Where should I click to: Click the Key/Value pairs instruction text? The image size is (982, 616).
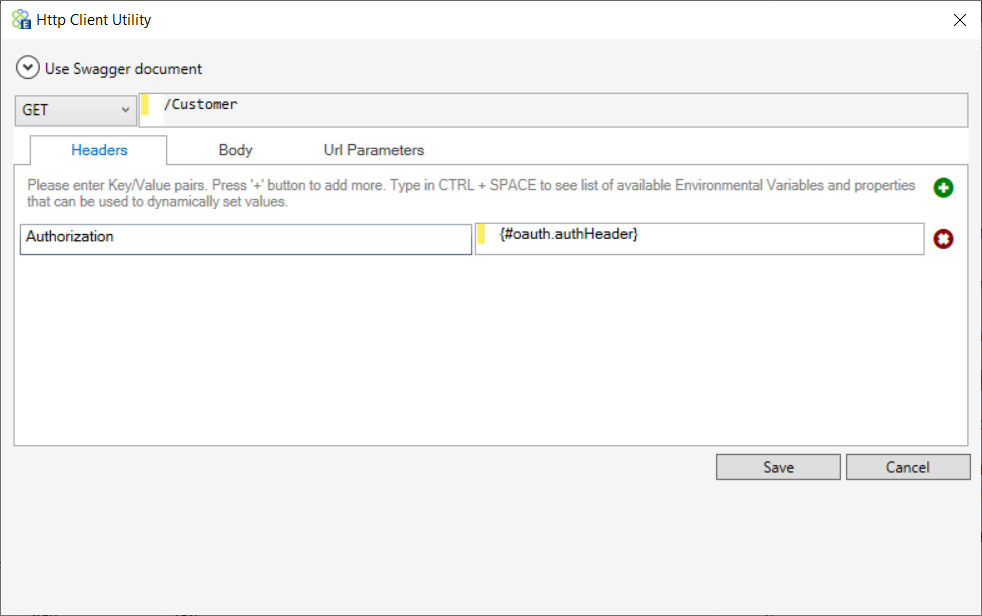coord(471,193)
